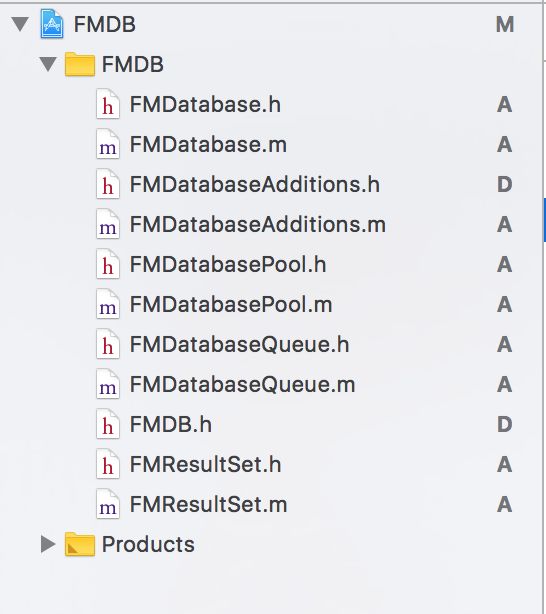Viewport: 546px width, 614px height.
Task: Collapse the FMDB folder group triangle
Action: [x=48, y=64]
